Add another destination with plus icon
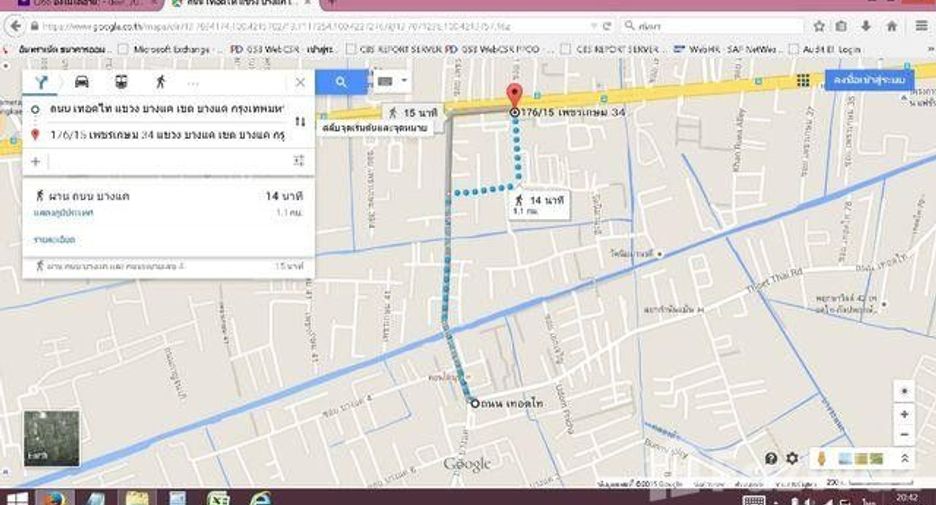Viewport: 936px width, 505px height. pyautogui.click(x=35, y=161)
